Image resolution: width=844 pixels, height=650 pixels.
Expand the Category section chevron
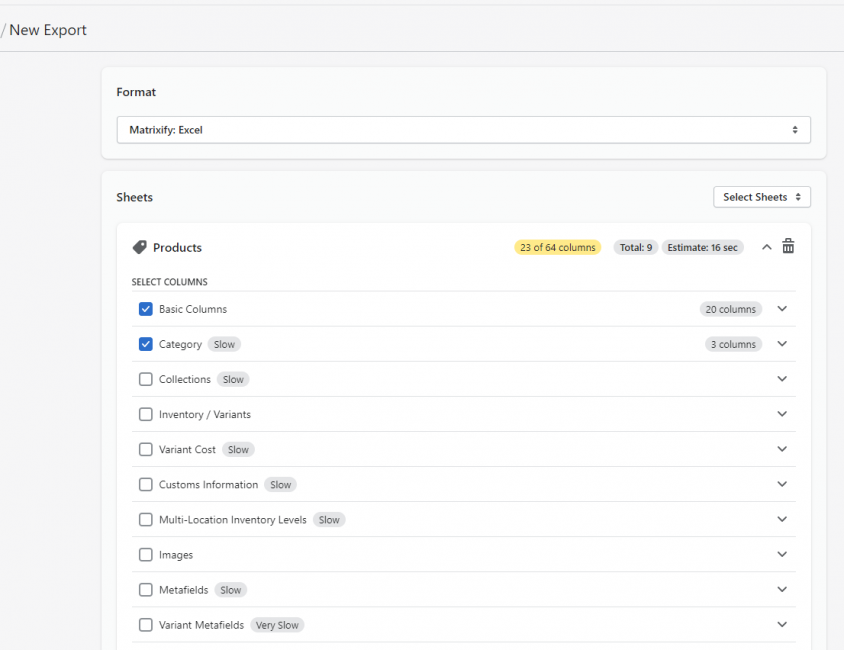pos(781,344)
